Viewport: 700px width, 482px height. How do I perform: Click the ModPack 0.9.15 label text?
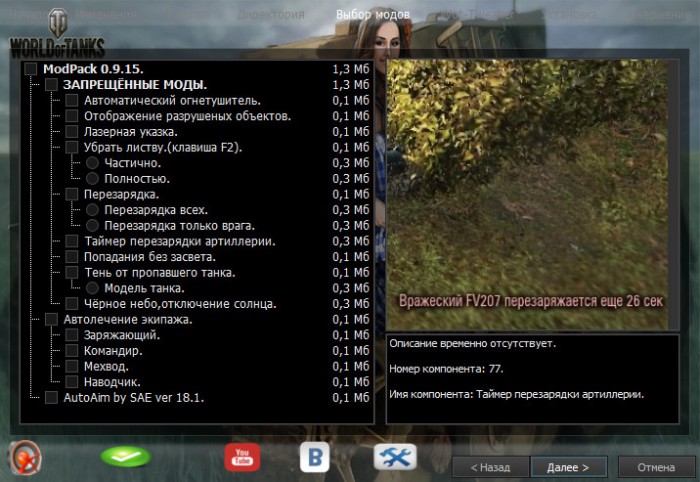pyautogui.click(x=93, y=69)
